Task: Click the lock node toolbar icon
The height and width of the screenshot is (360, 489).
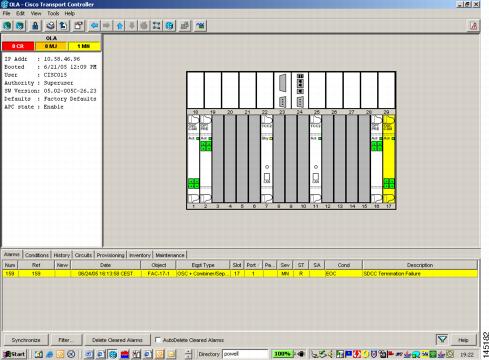Action: (35, 26)
